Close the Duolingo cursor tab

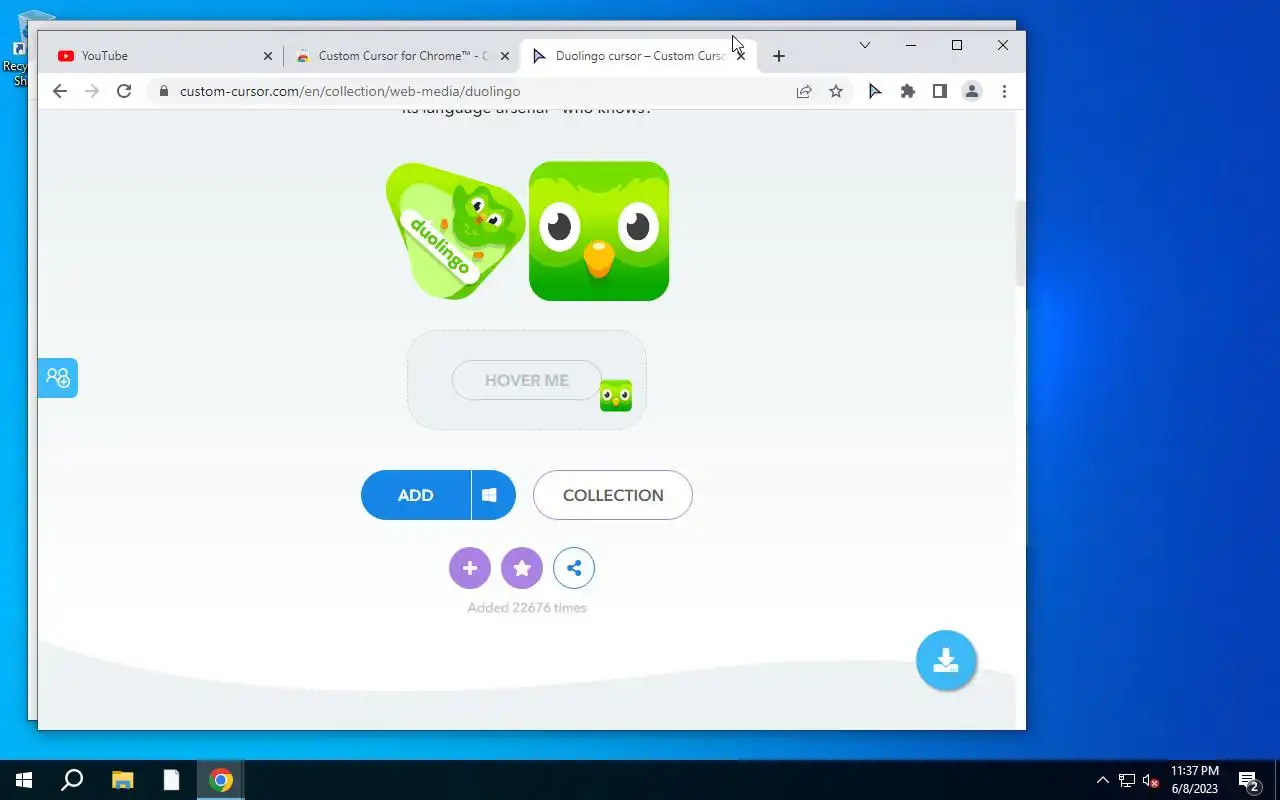click(741, 56)
